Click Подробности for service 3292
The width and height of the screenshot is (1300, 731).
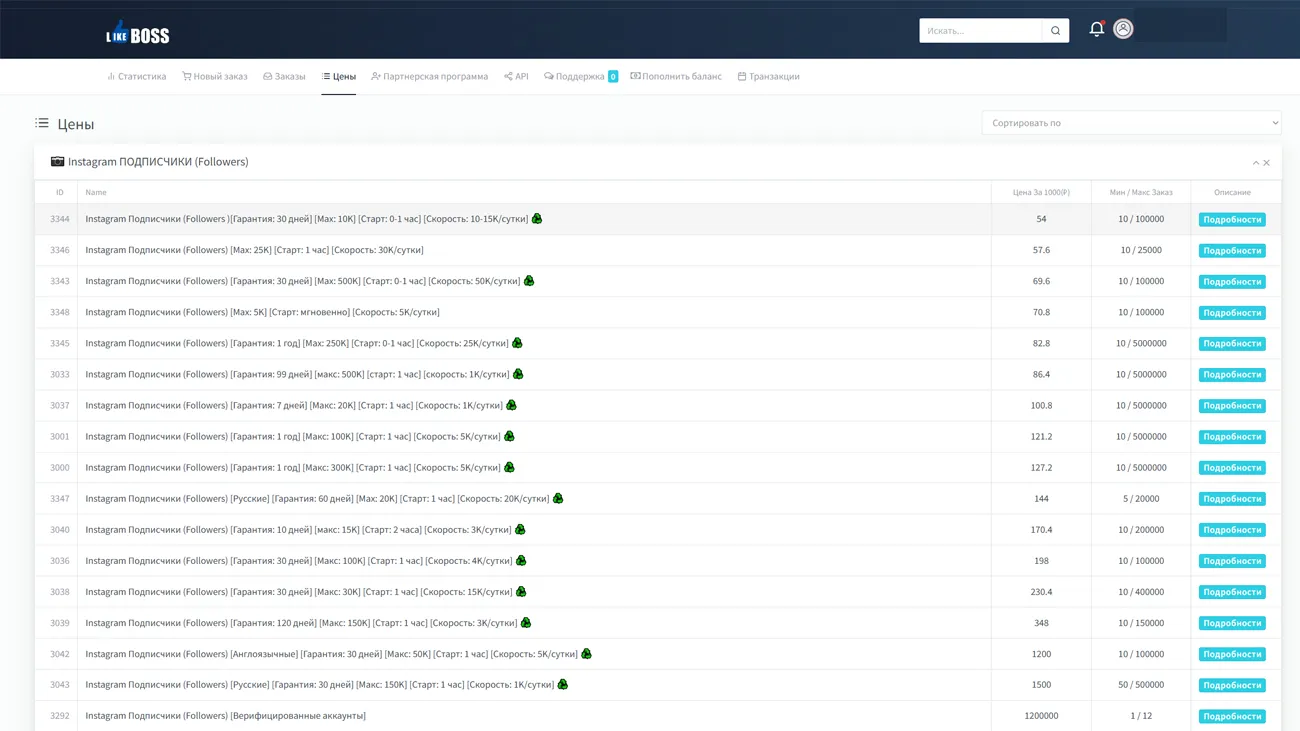(1231, 716)
